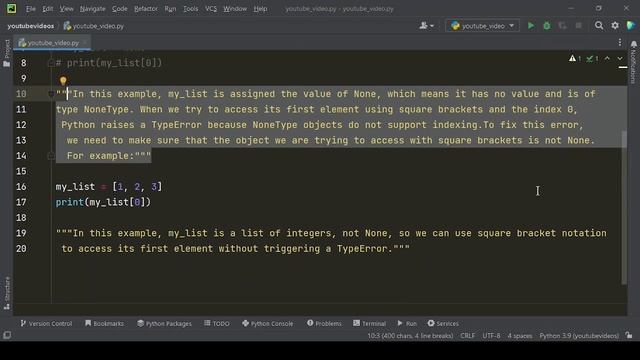Image resolution: width=640 pixels, height=360 pixels.
Task: Start debugging with the bug icon
Action: coord(547,26)
